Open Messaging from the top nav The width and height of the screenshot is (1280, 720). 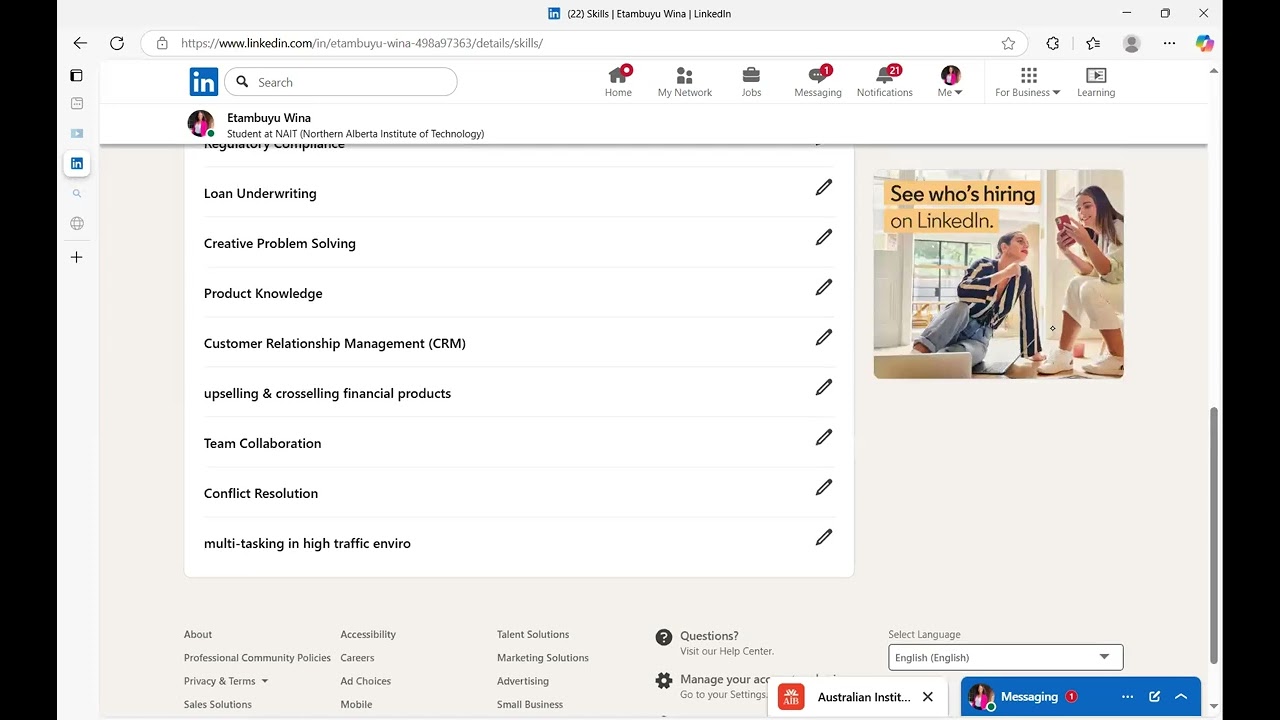tap(818, 82)
